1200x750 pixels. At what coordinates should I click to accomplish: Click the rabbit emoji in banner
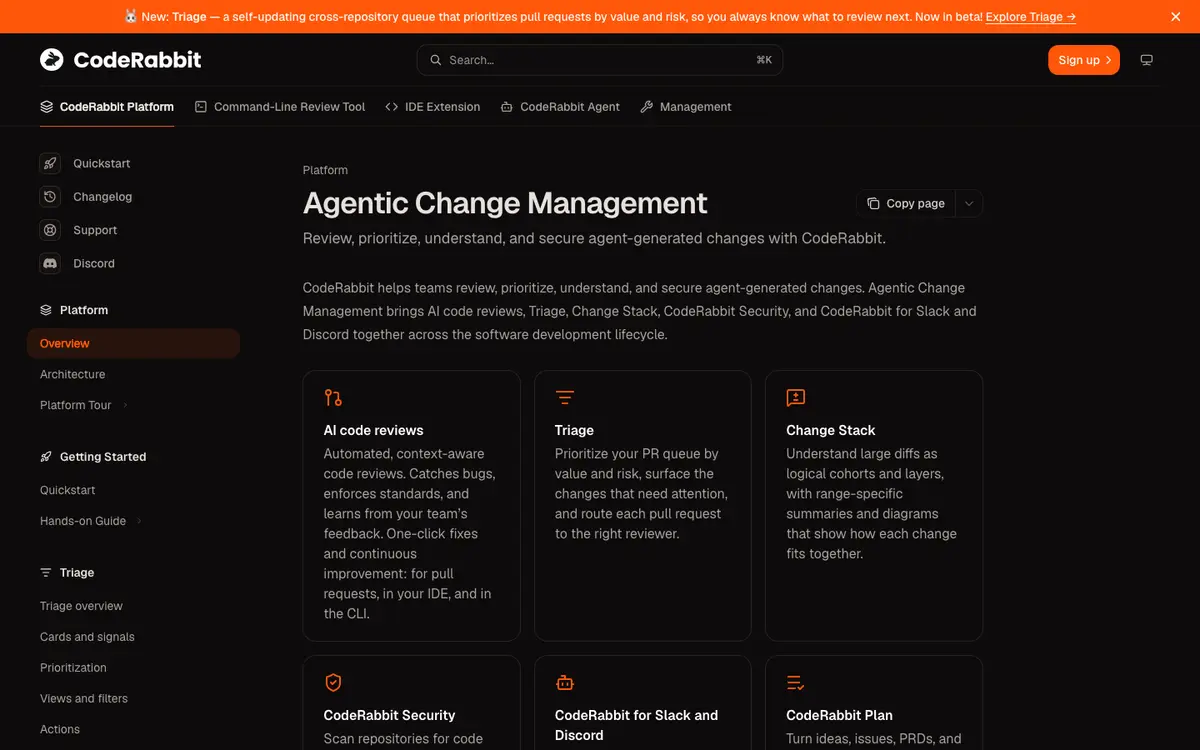pos(130,17)
